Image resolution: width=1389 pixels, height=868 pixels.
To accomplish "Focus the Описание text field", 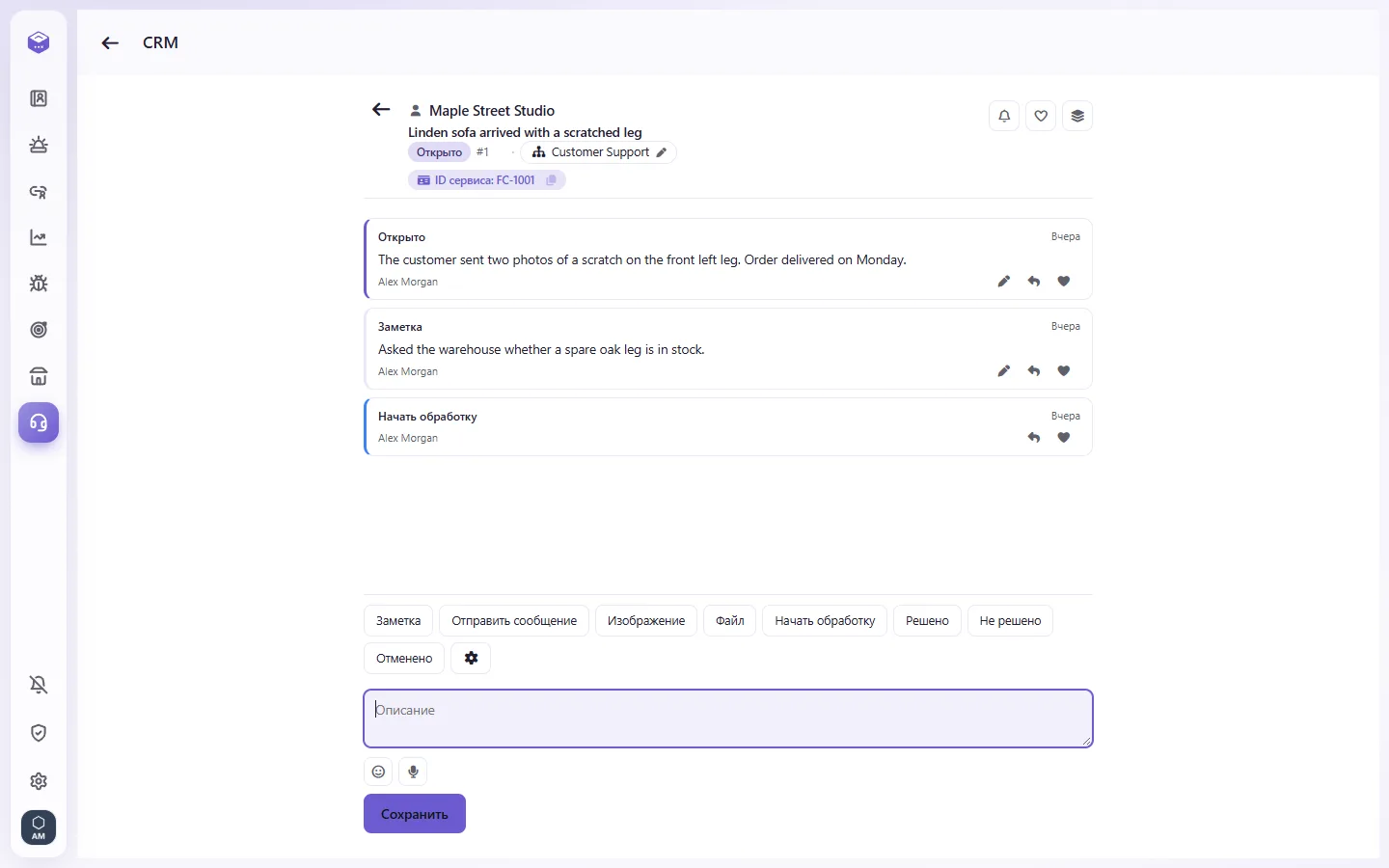I will click(x=728, y=719).
